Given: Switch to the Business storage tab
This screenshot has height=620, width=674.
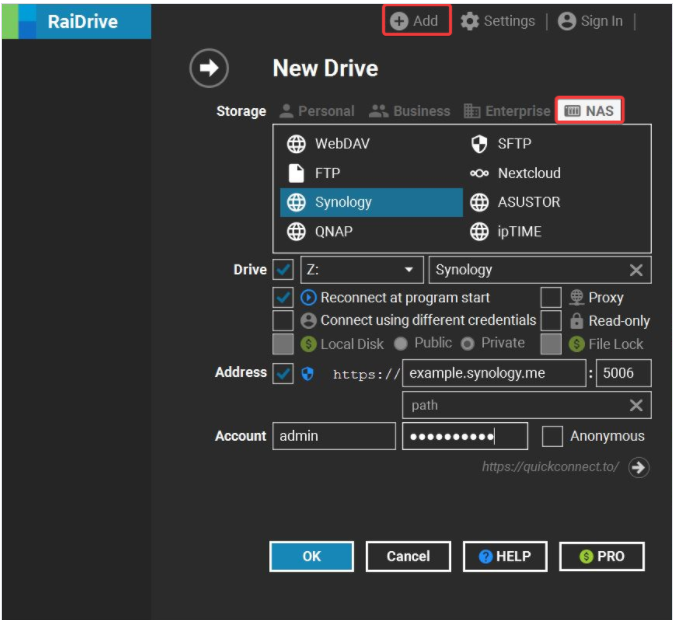Looking at the screenshot, I should 410,111.
